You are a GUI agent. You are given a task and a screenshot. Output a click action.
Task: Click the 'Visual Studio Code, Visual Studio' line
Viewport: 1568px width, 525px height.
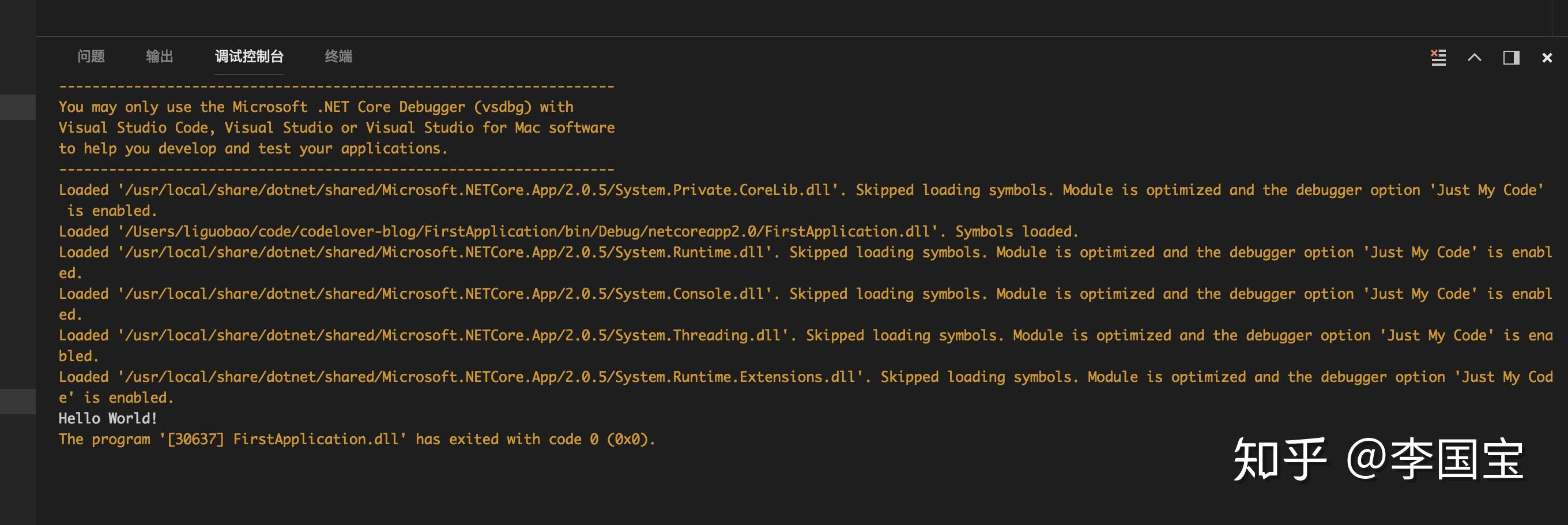pyautogui.click(x=337, y=127)
